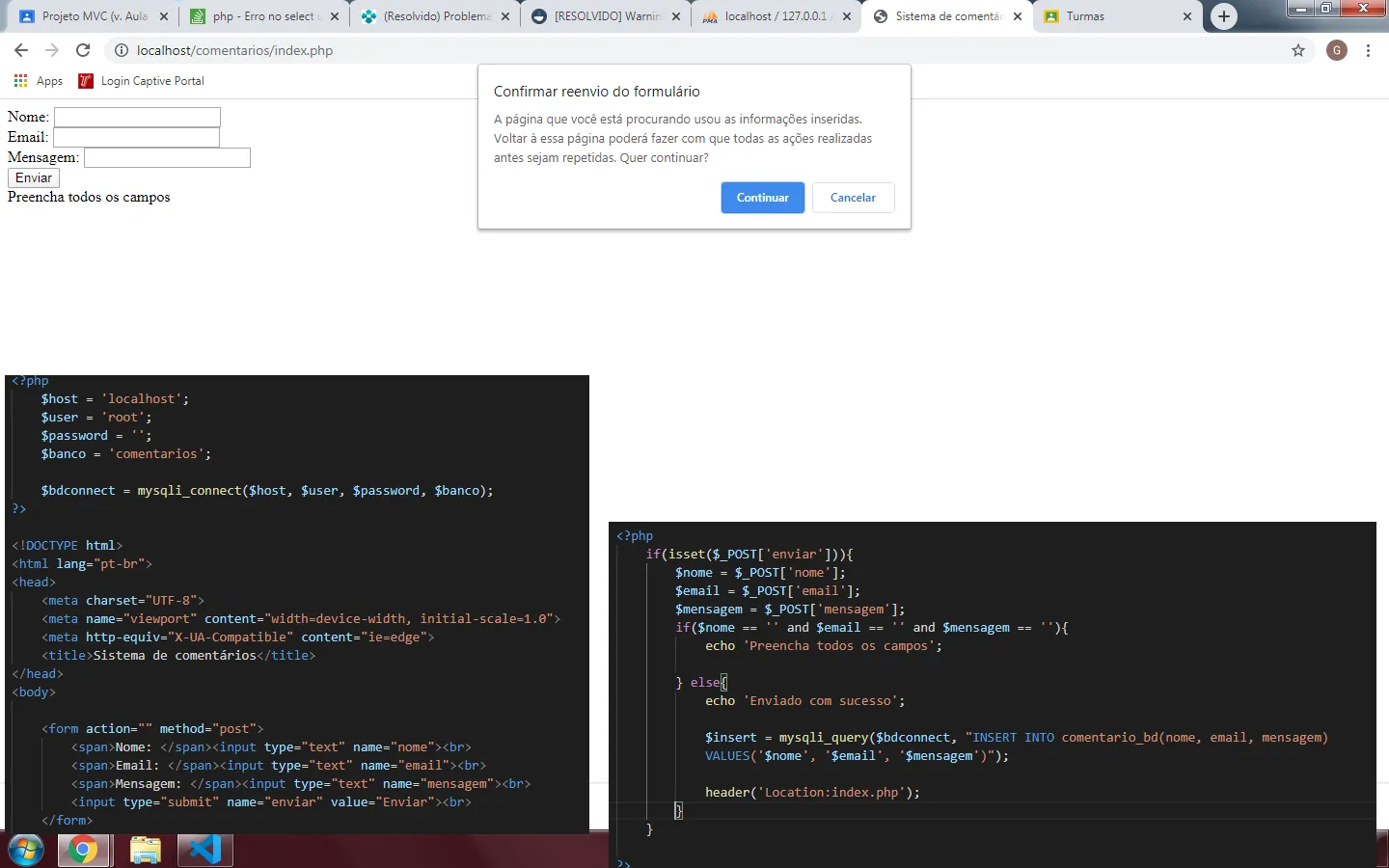Focus the Nome text field
Screen dimensions: 1389x868
tap(137, 117)
